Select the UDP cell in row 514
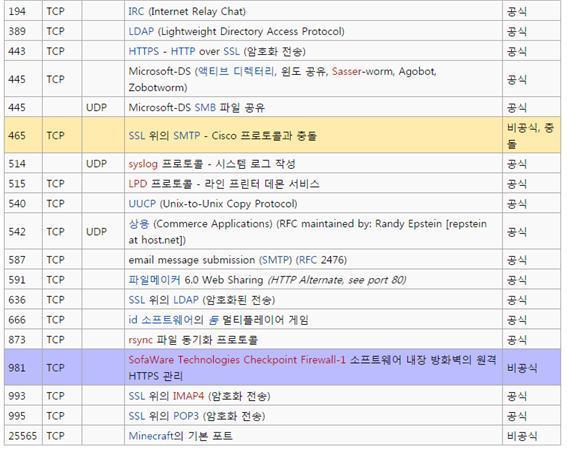The image size is (567, 450). (x=103, y=164)
